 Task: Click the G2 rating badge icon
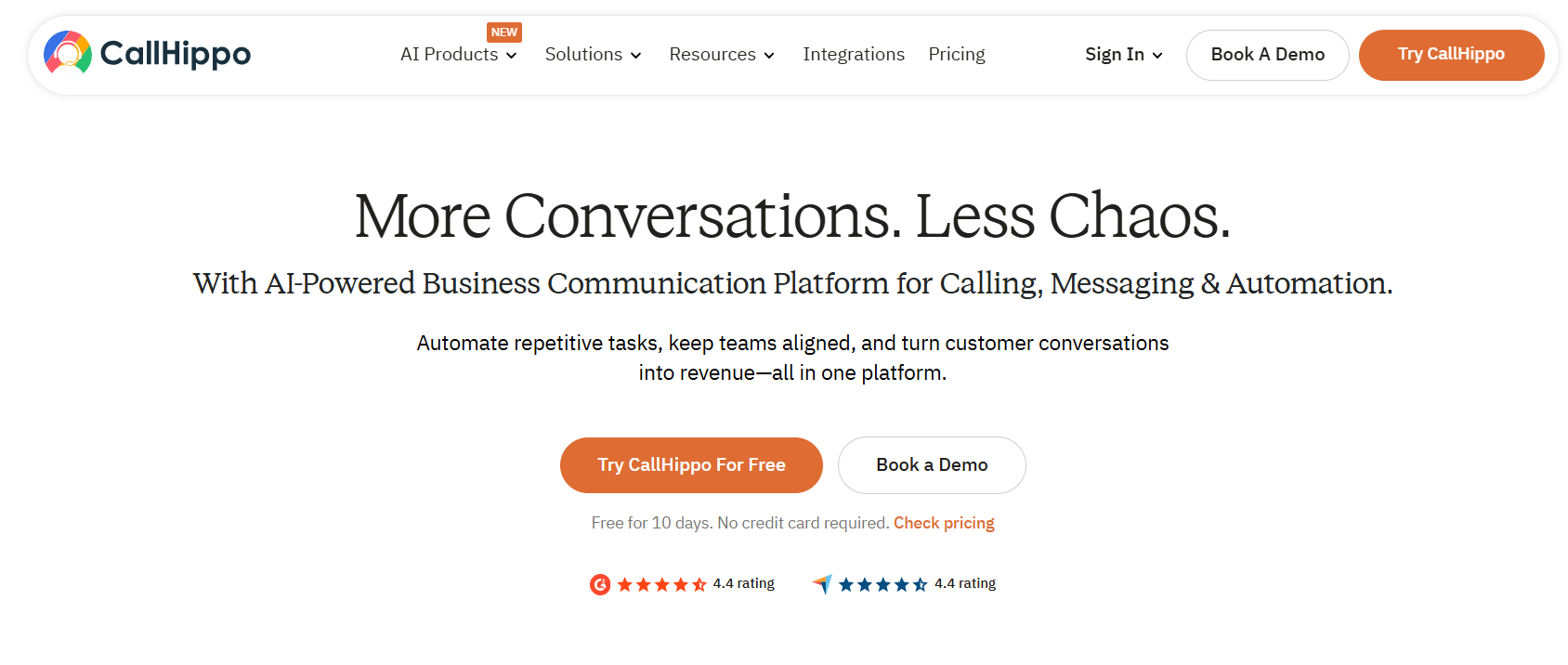click(600, 584)
